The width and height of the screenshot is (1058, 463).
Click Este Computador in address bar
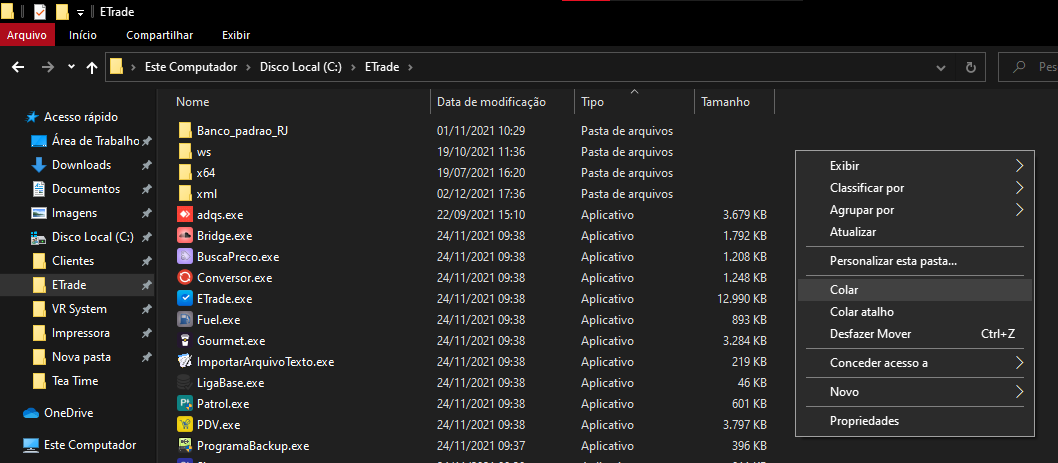point(191,67)
